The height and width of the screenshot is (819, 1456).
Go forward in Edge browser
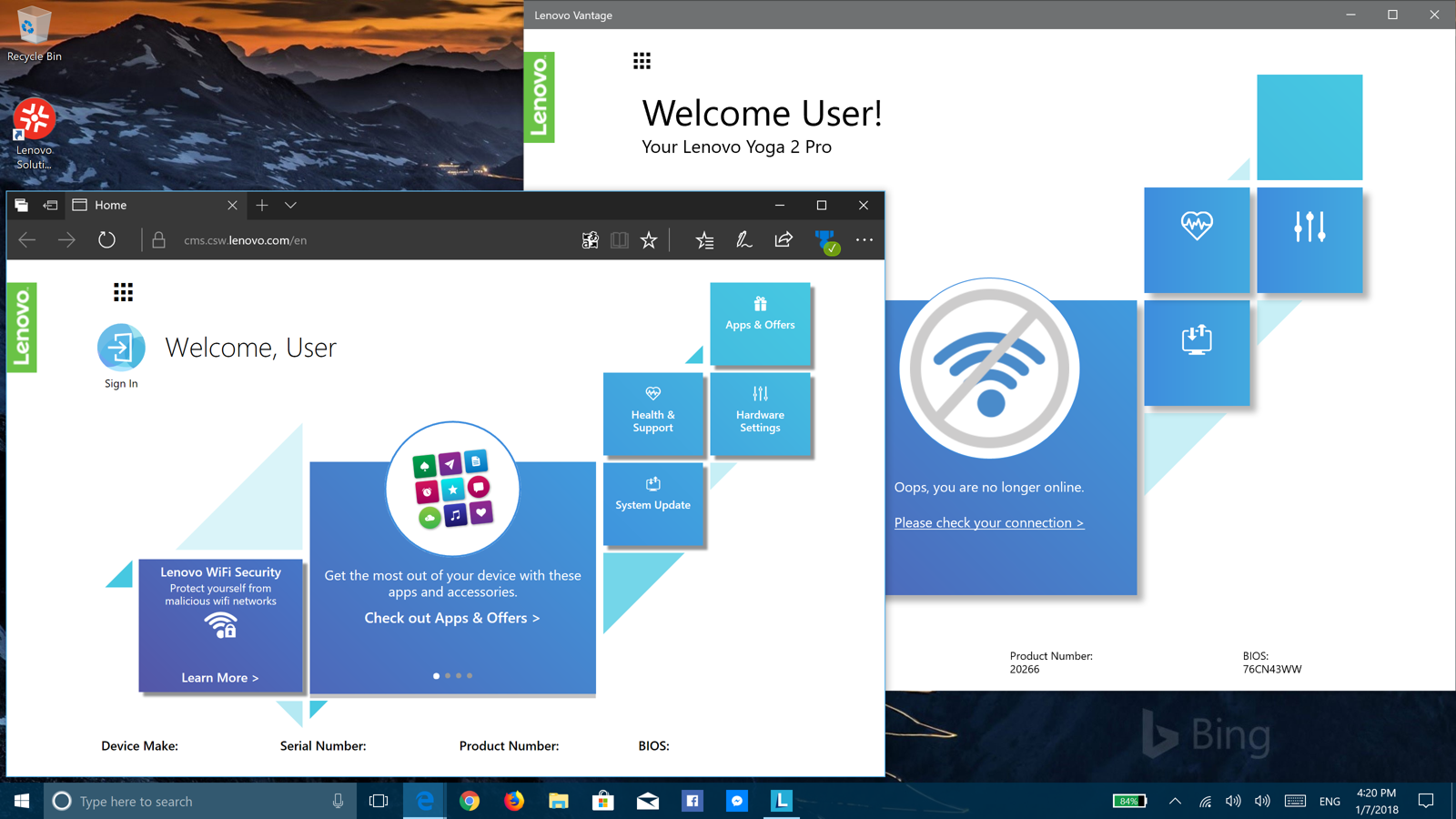66,240
